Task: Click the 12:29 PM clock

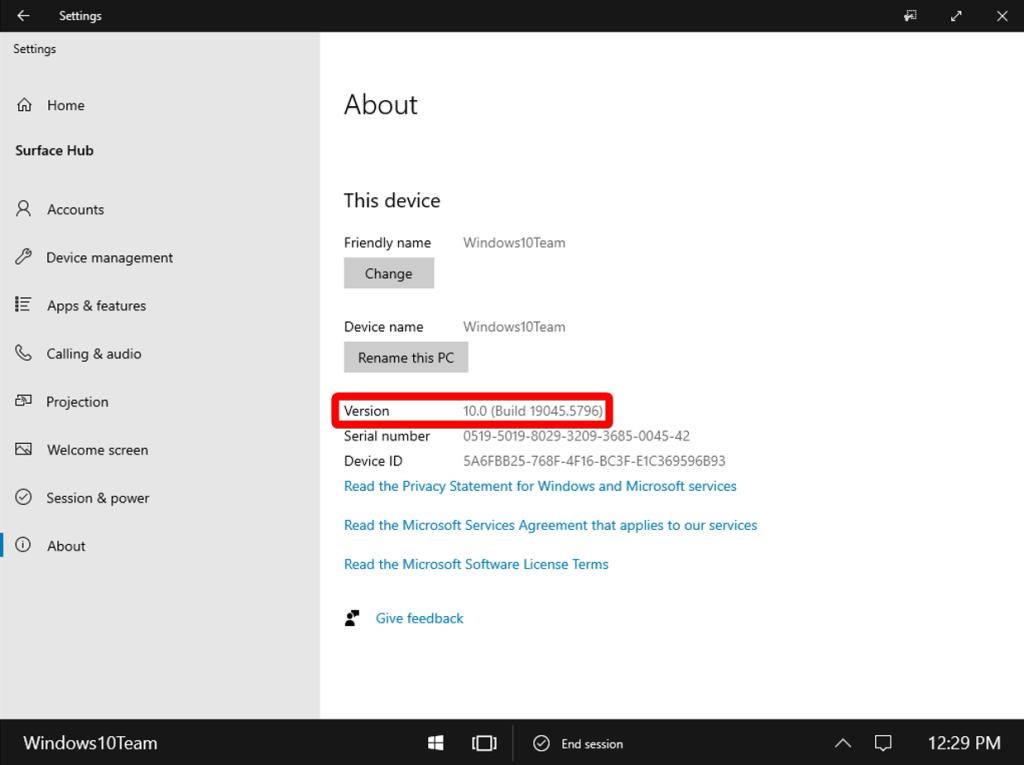Action: 964,743
